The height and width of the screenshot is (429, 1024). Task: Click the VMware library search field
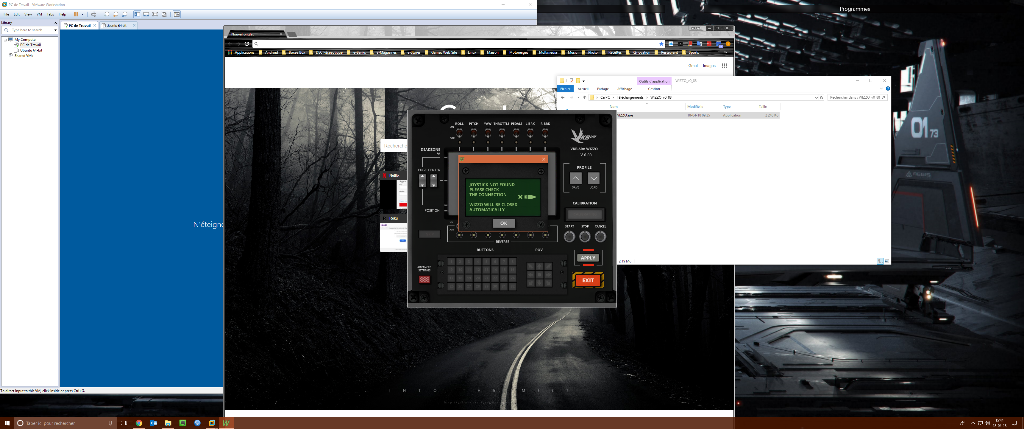(29, 30)
